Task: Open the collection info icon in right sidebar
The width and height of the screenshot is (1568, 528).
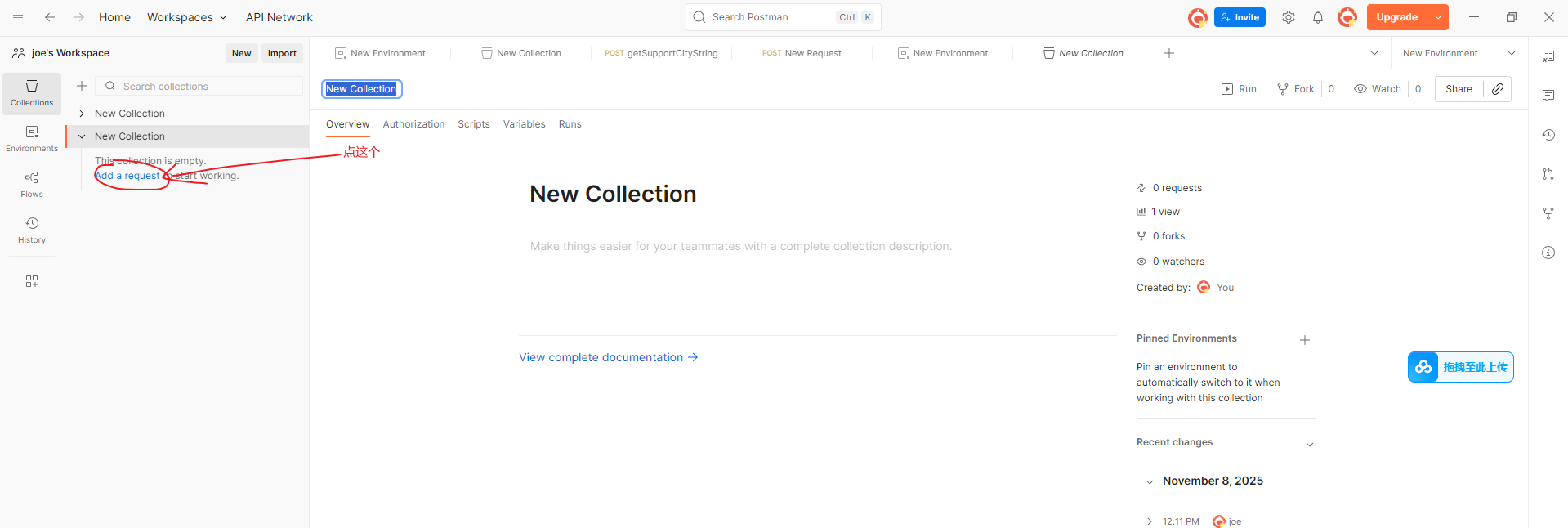Action: pos(1548,253)
